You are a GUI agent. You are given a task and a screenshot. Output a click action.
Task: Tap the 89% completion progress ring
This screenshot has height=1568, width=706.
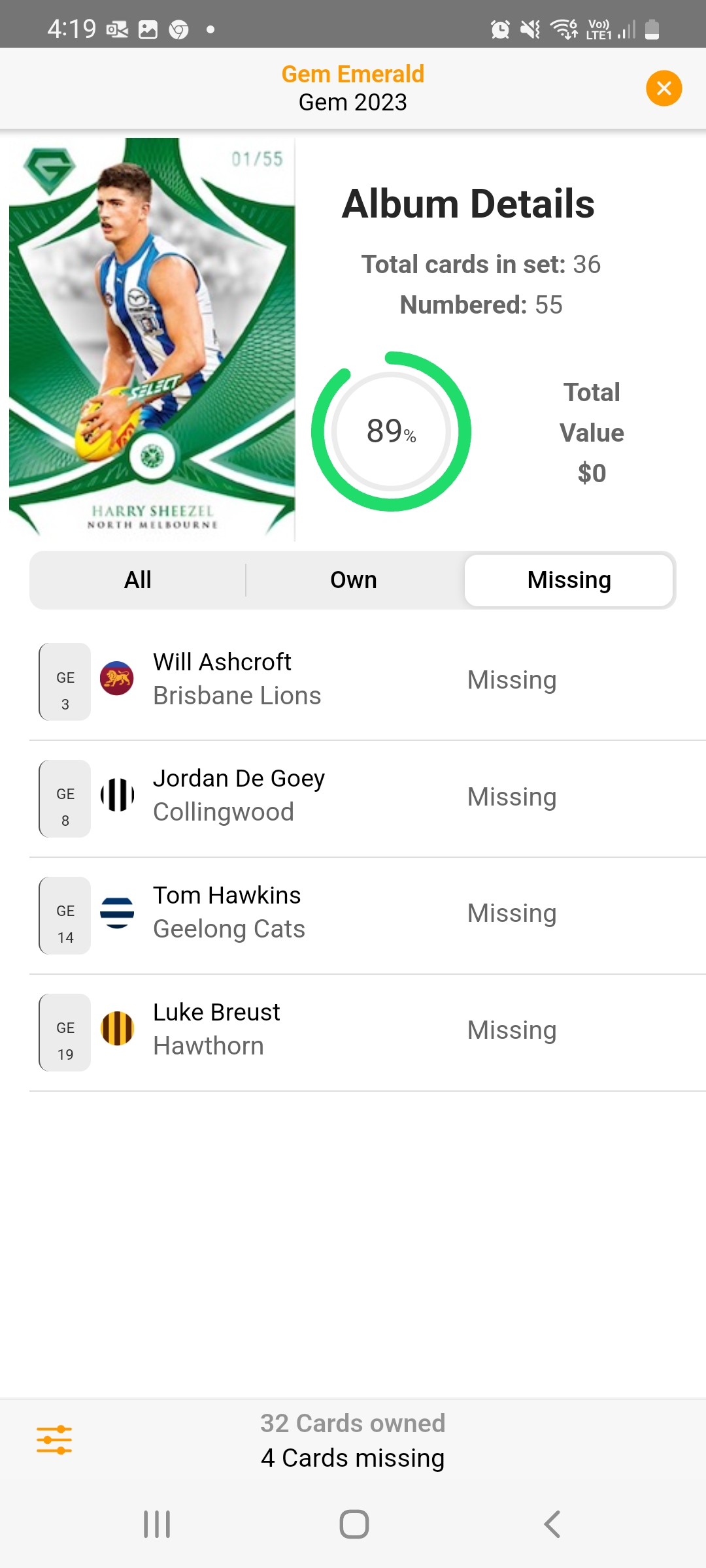[x=391, y=431]
